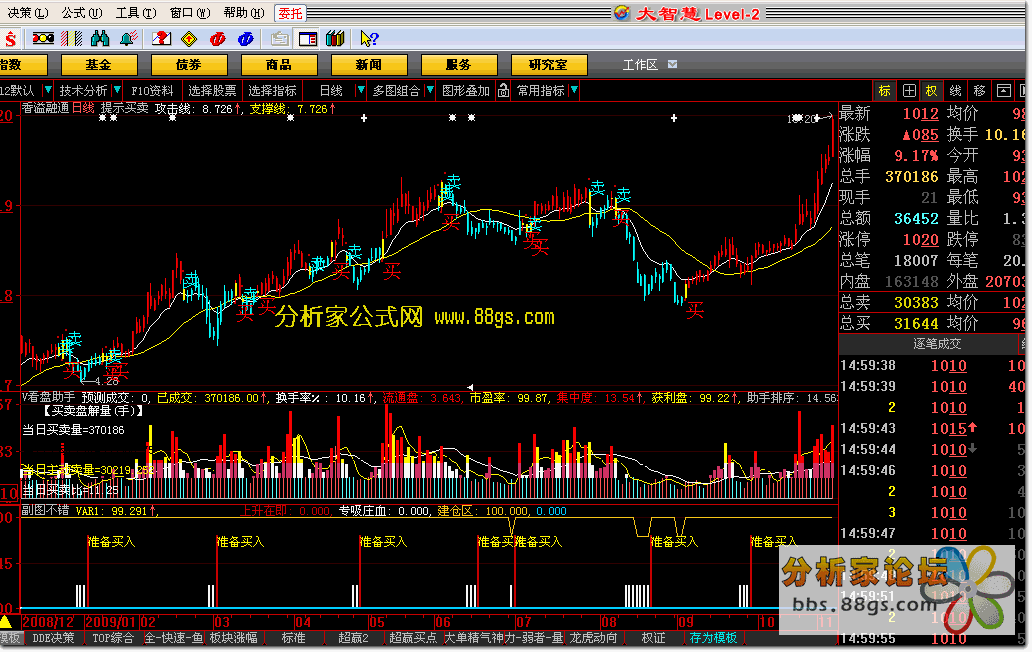Screen dimensions: 1032x652
Task: Switch to the 超赢2 bottom tab
Action: (353, 638)
